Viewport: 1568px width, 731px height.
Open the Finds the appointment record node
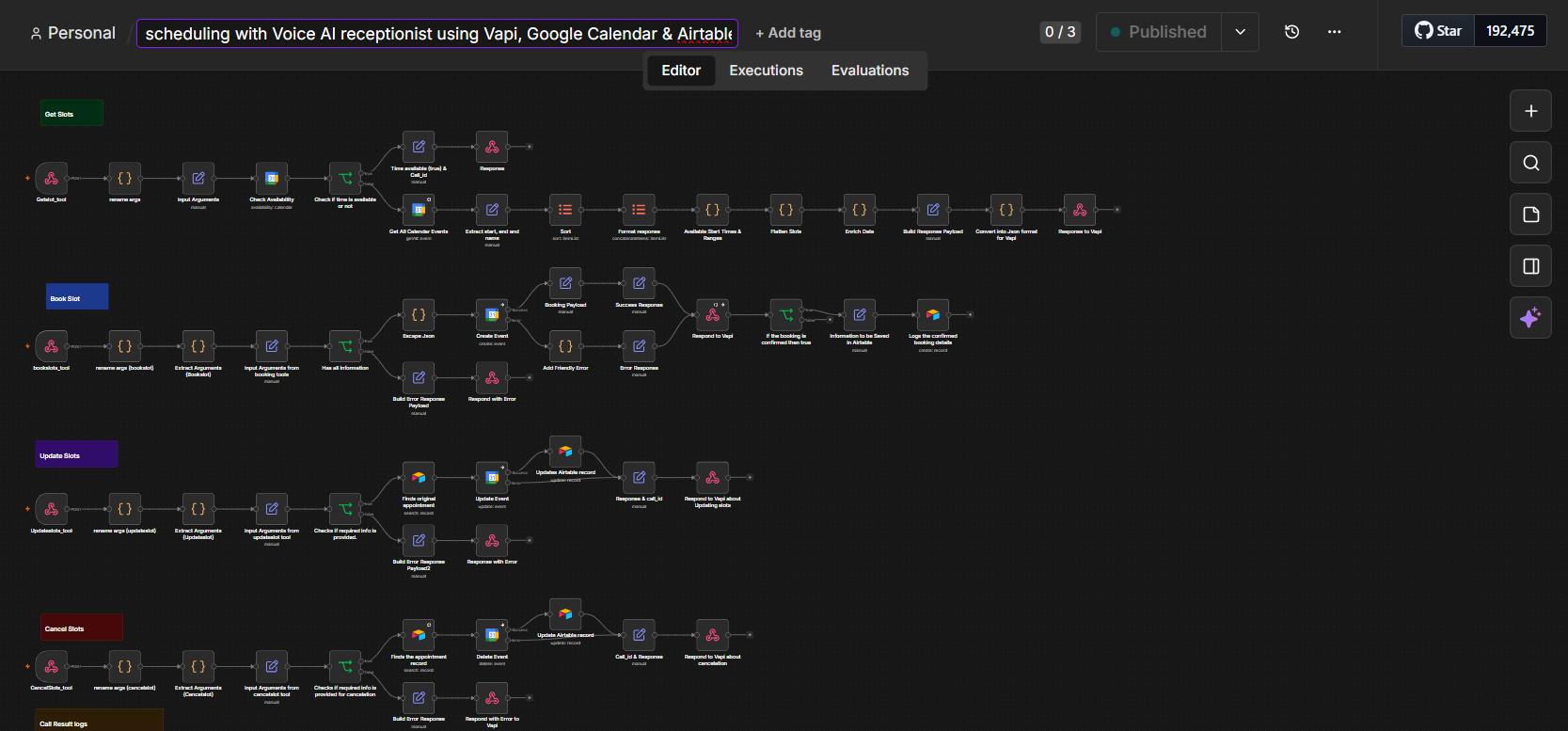419,635
